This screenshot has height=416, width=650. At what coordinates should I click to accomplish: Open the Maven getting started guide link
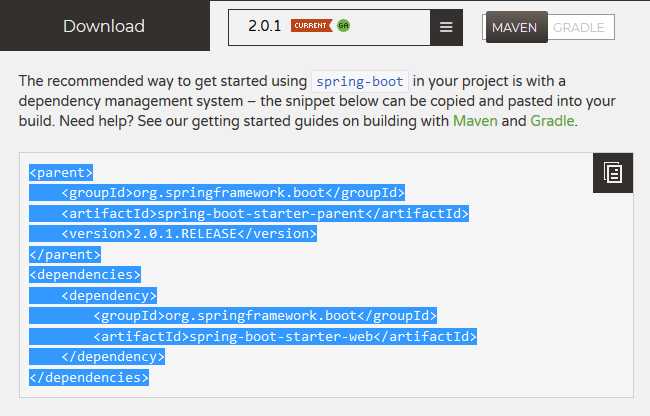click(x=475, y=121)
